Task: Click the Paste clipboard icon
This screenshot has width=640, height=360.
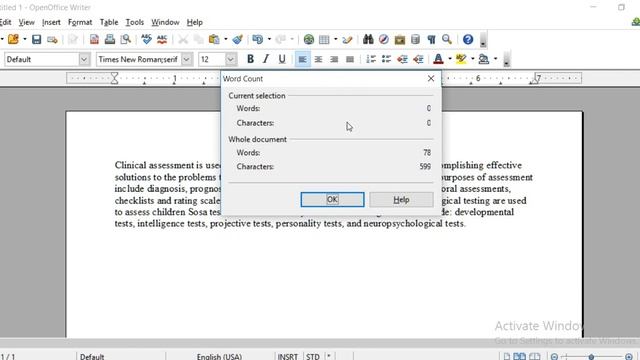Action: click(214, 39)
